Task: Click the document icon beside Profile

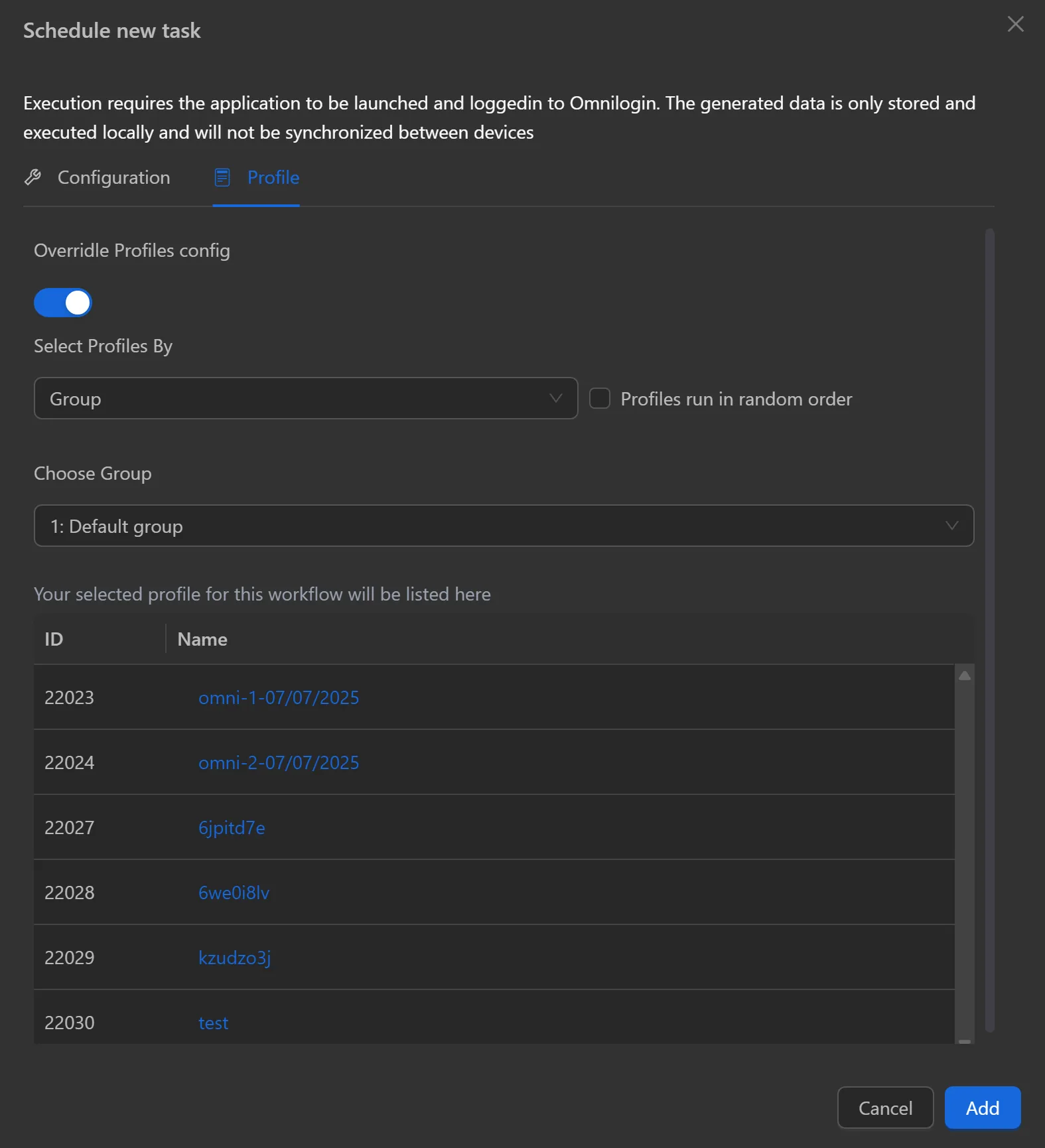Action: click(x=222, y=177)
